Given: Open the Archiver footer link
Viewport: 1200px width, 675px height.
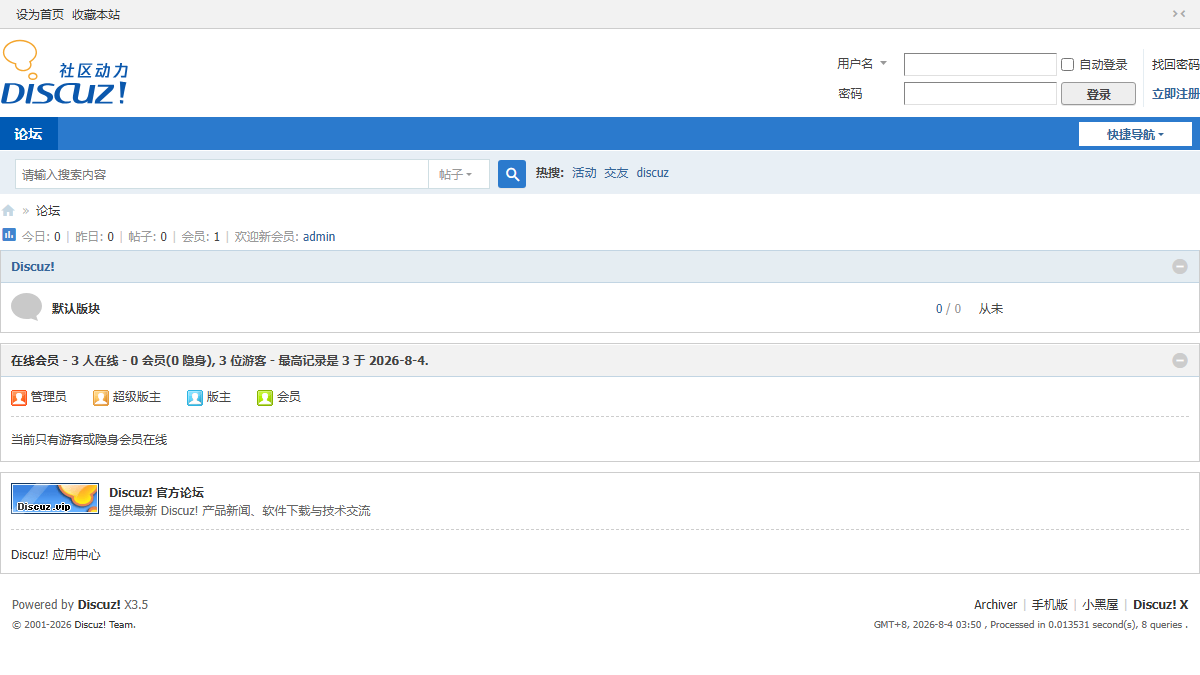Looking at the screenshot, I should [x=995, y=605].
